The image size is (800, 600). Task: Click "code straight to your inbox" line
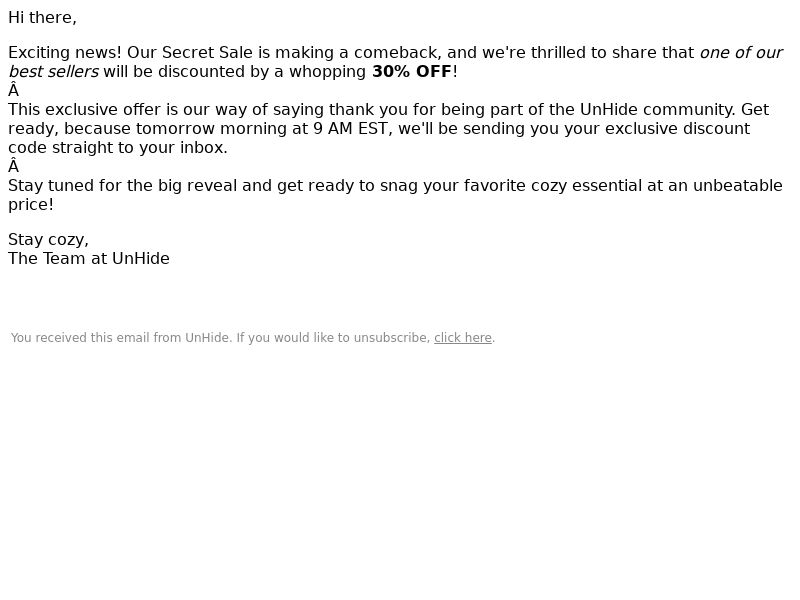tap(117, 148)
